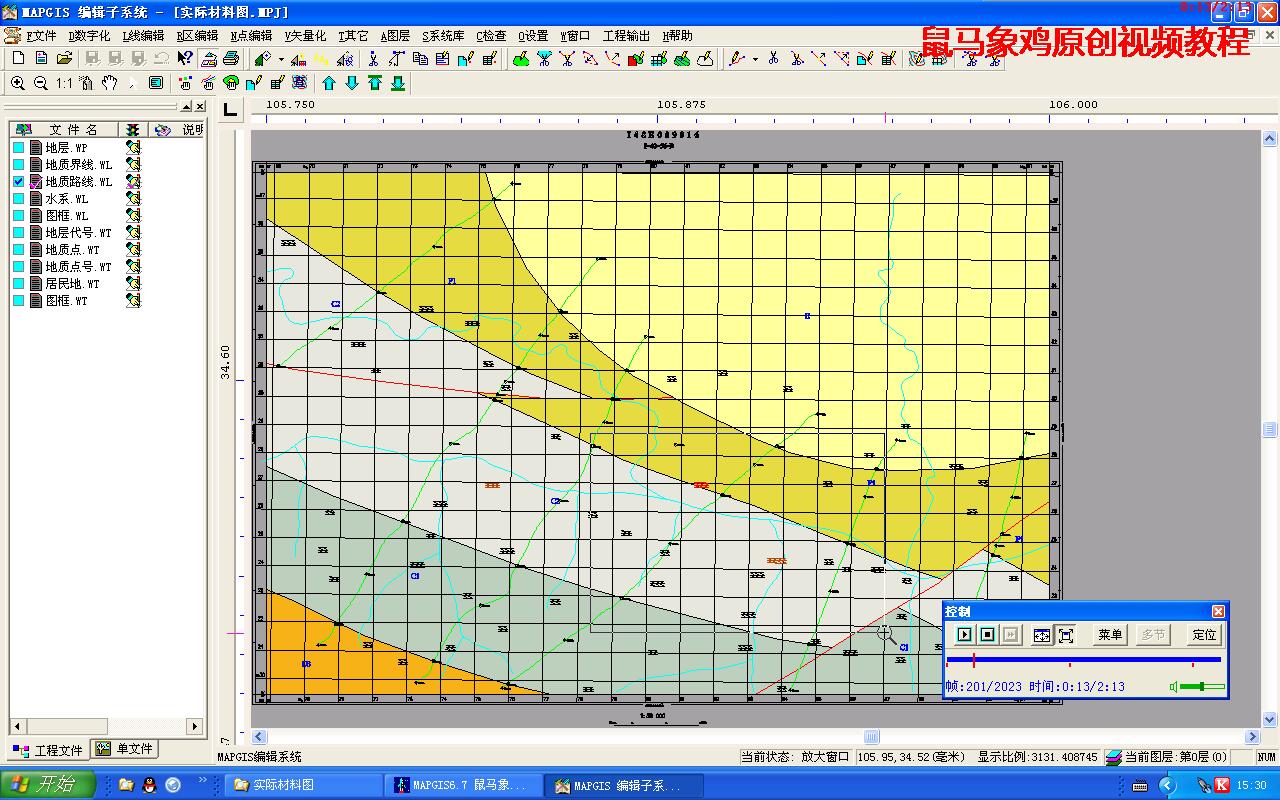Toggle checkbox for 地质界线.WL layer

click(x=18, y=164)
